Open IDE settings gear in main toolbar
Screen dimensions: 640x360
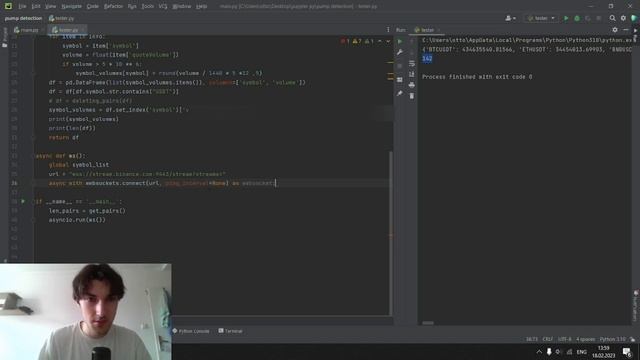[623, 18]
